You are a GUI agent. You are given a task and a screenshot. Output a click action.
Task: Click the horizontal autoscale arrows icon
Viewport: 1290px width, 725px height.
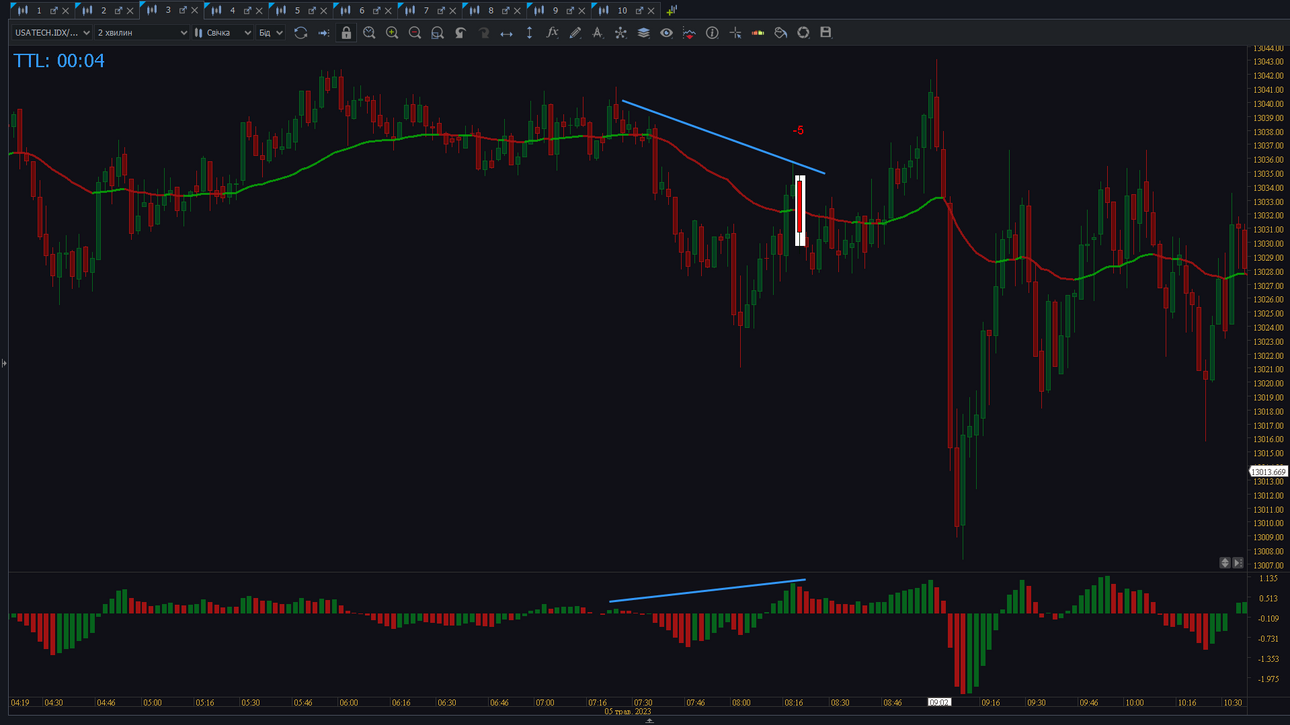[x=506, y=33]
